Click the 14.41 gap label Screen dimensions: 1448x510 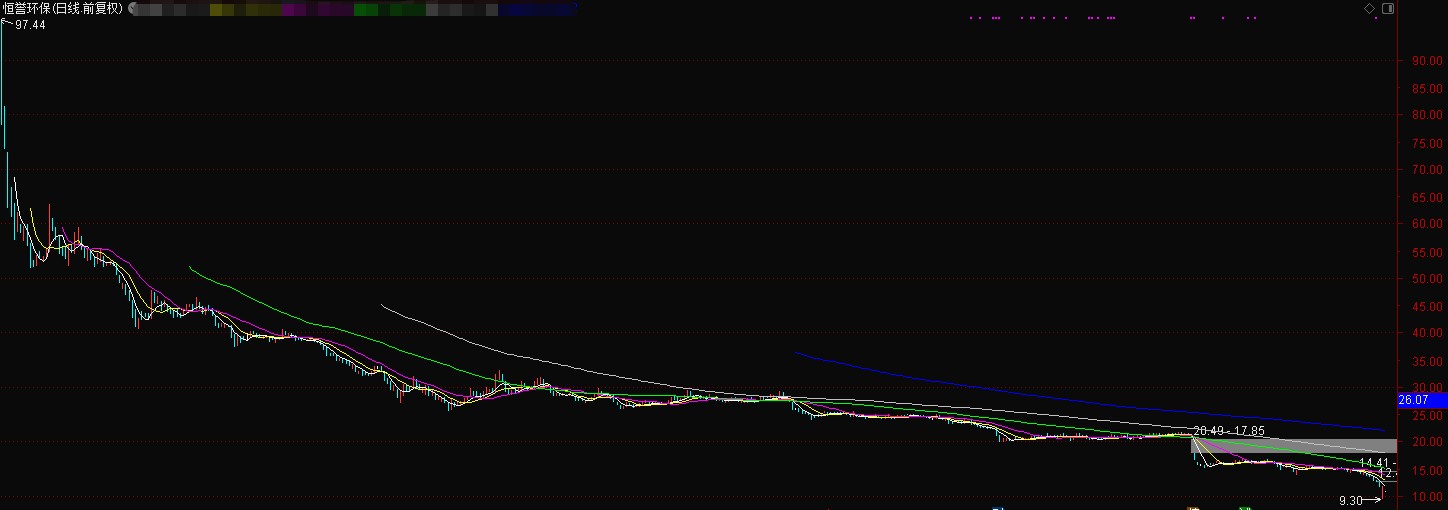click(x=1376, y=463)
